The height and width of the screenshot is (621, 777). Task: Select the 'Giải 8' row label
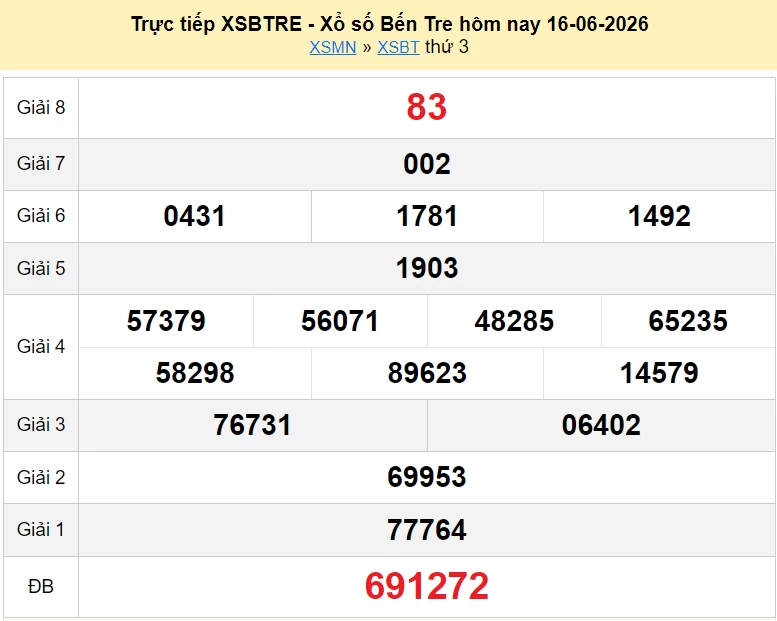pos(41,108)
